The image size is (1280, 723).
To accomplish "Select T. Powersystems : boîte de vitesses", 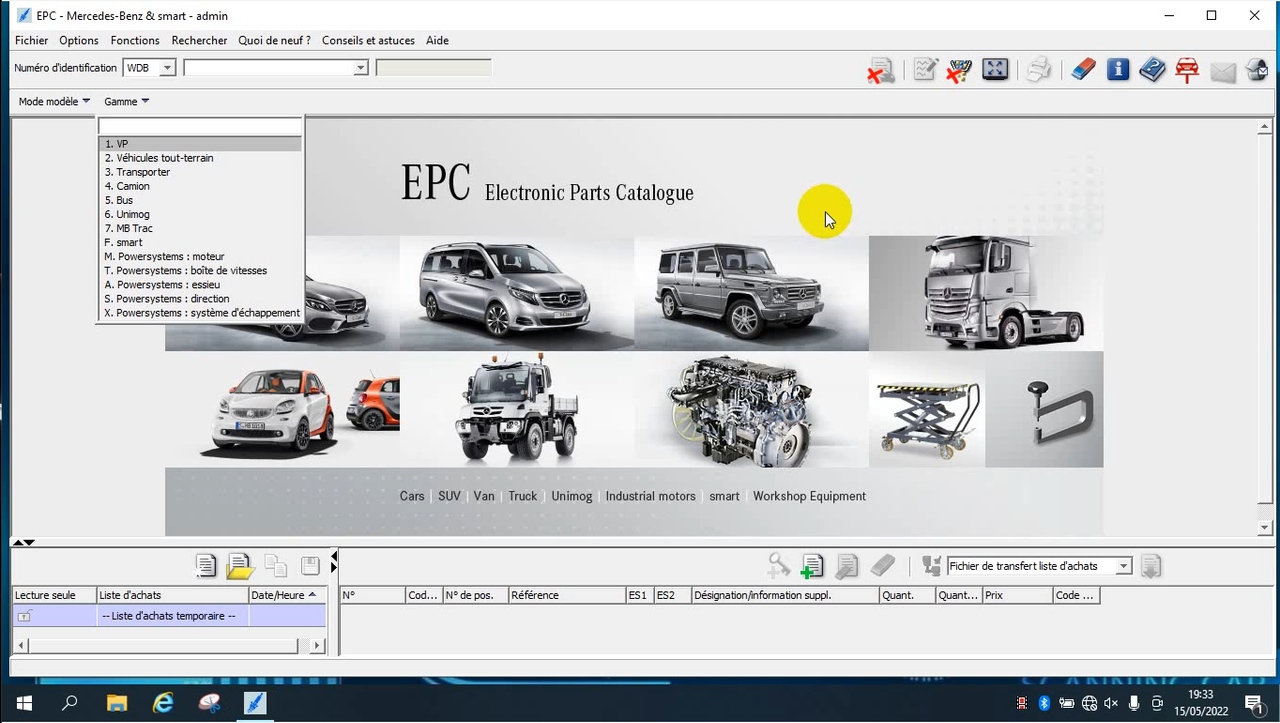I will (200, 270).
